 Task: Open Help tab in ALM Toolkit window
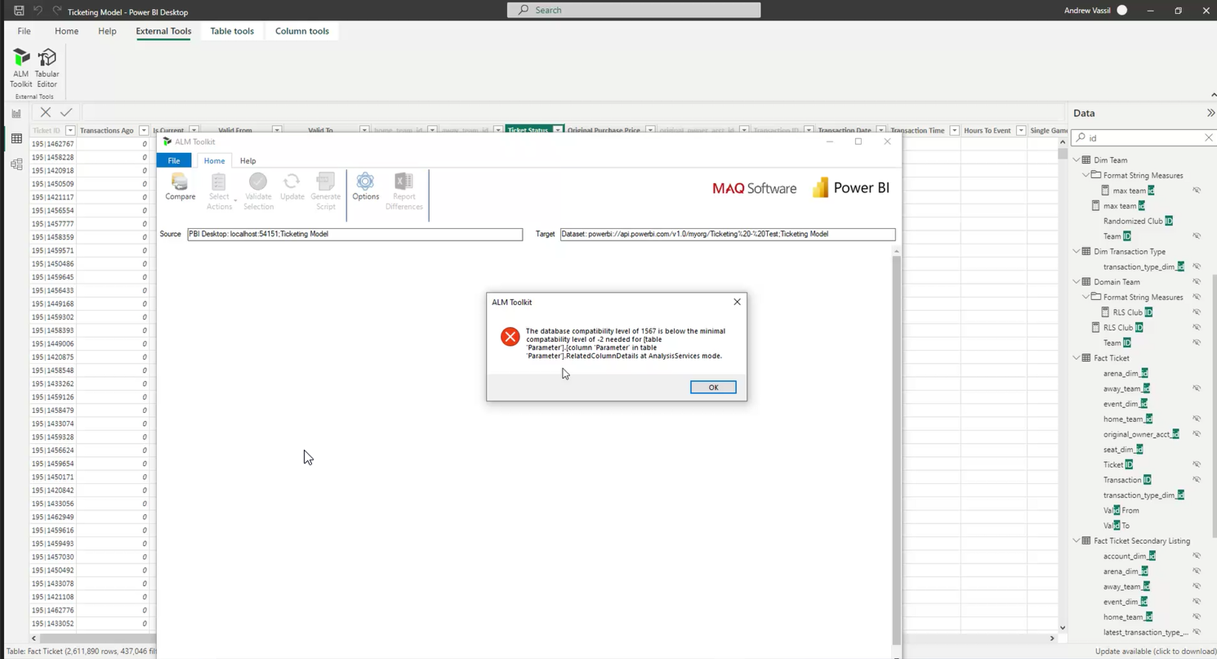click(x=248, y=160)
